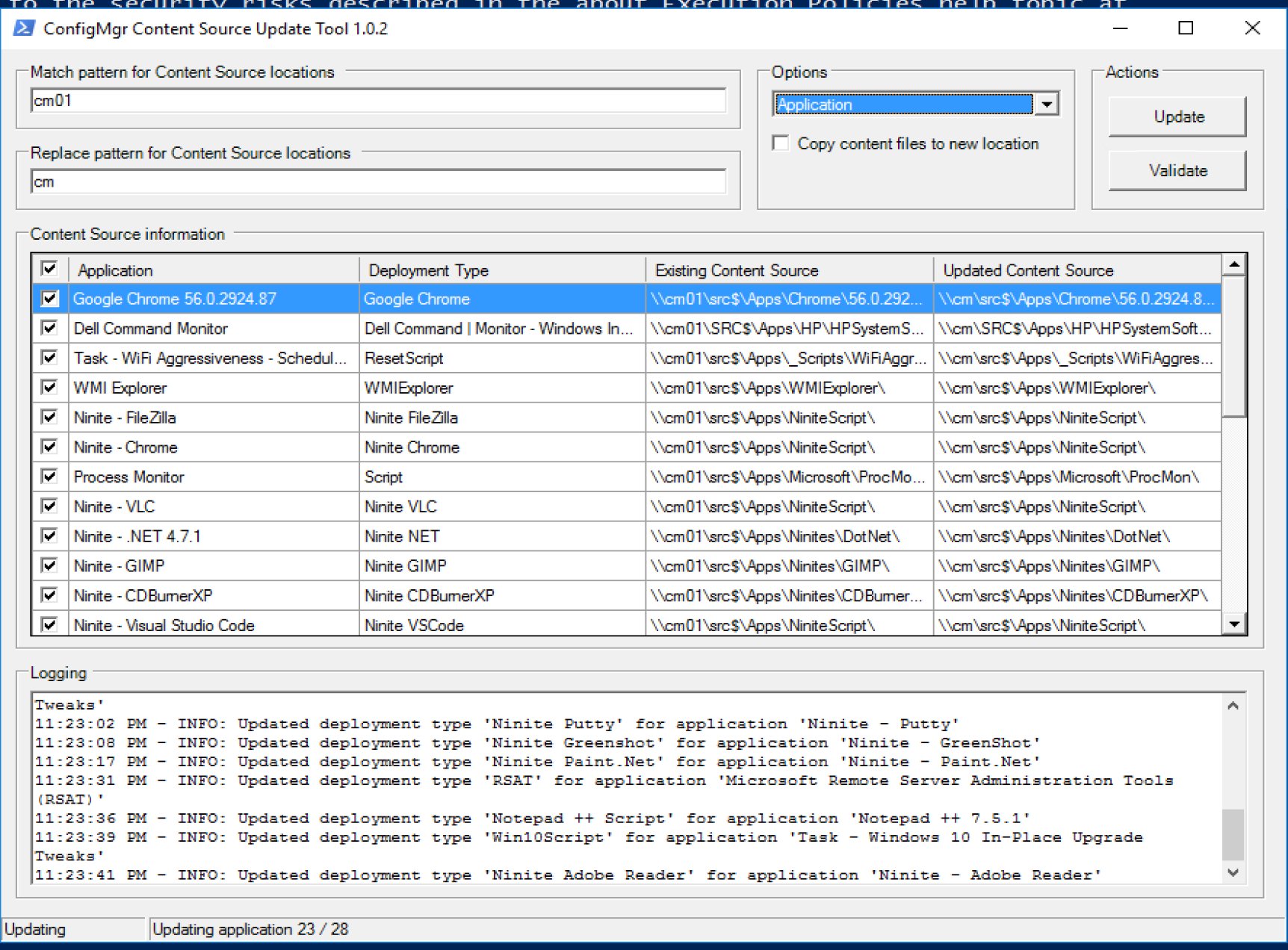The image size is (1288, 950).
Task: Uncheck the Ninite - GIMP row checkbox
Action: point(49,565)
